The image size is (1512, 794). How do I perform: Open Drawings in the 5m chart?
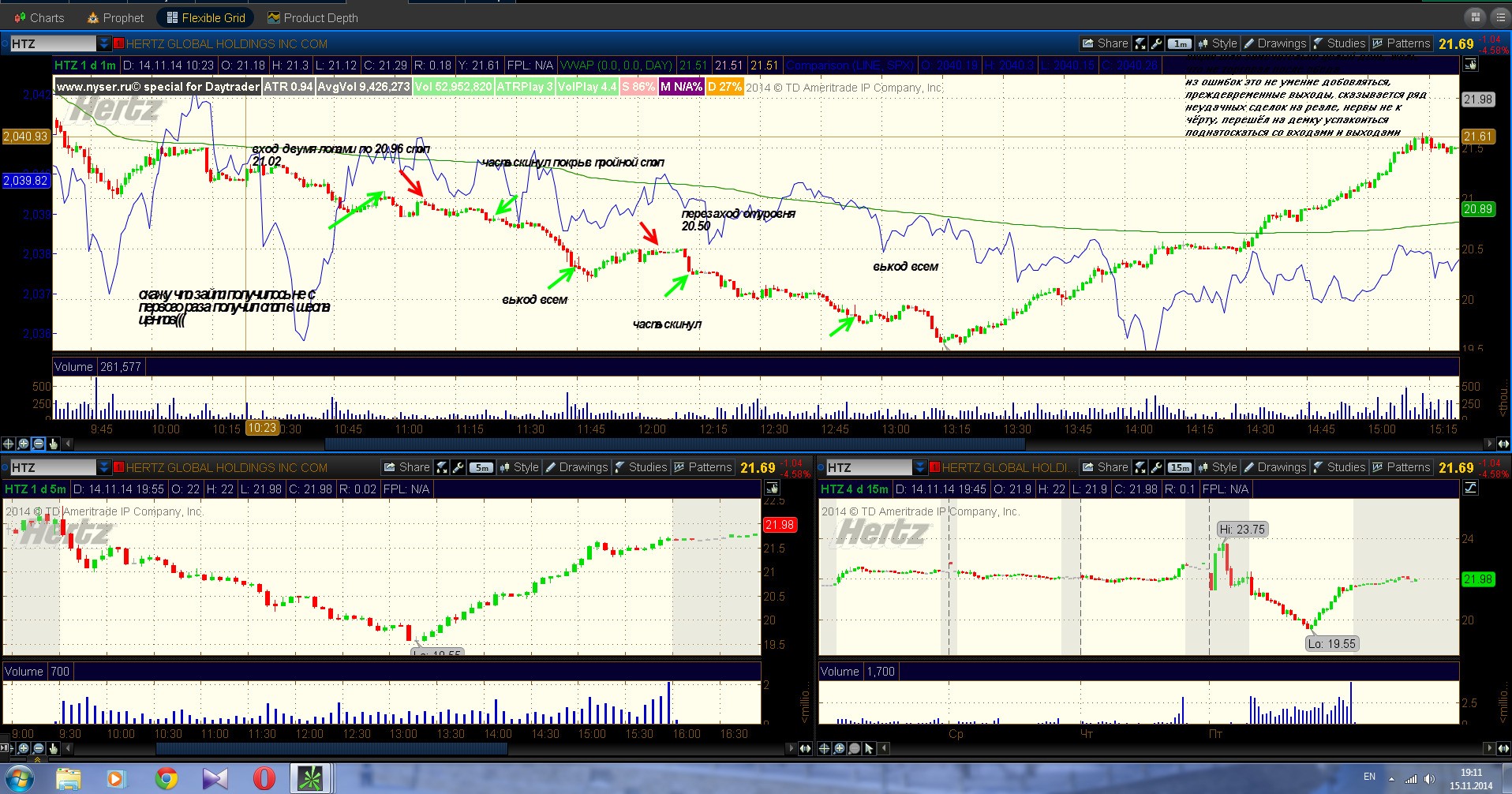[x=577, y=467]
